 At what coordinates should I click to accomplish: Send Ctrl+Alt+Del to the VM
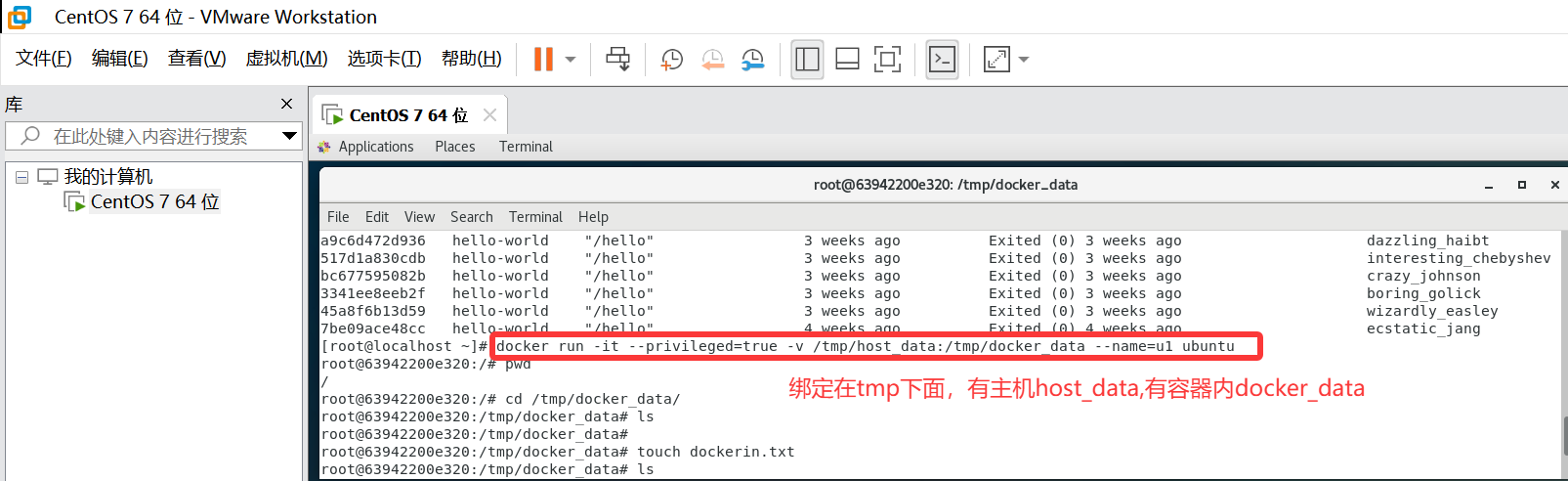[x=618, y=59]
